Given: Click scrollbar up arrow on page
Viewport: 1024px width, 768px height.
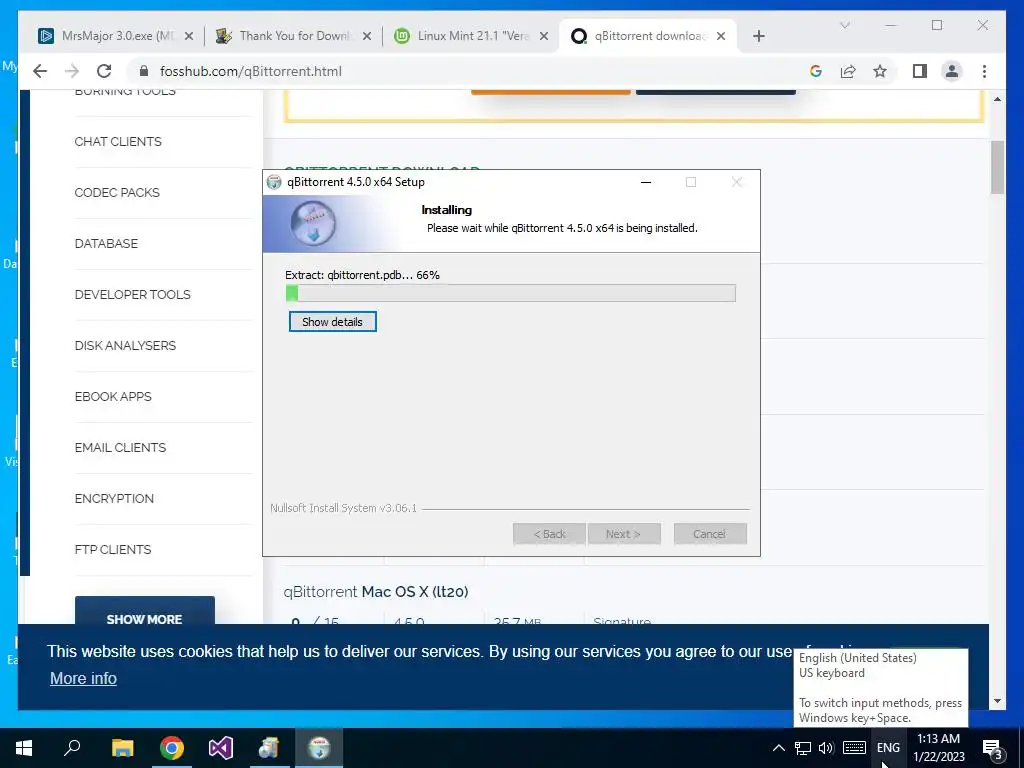Looking at the screenshot, I should [x=997, y=99].
